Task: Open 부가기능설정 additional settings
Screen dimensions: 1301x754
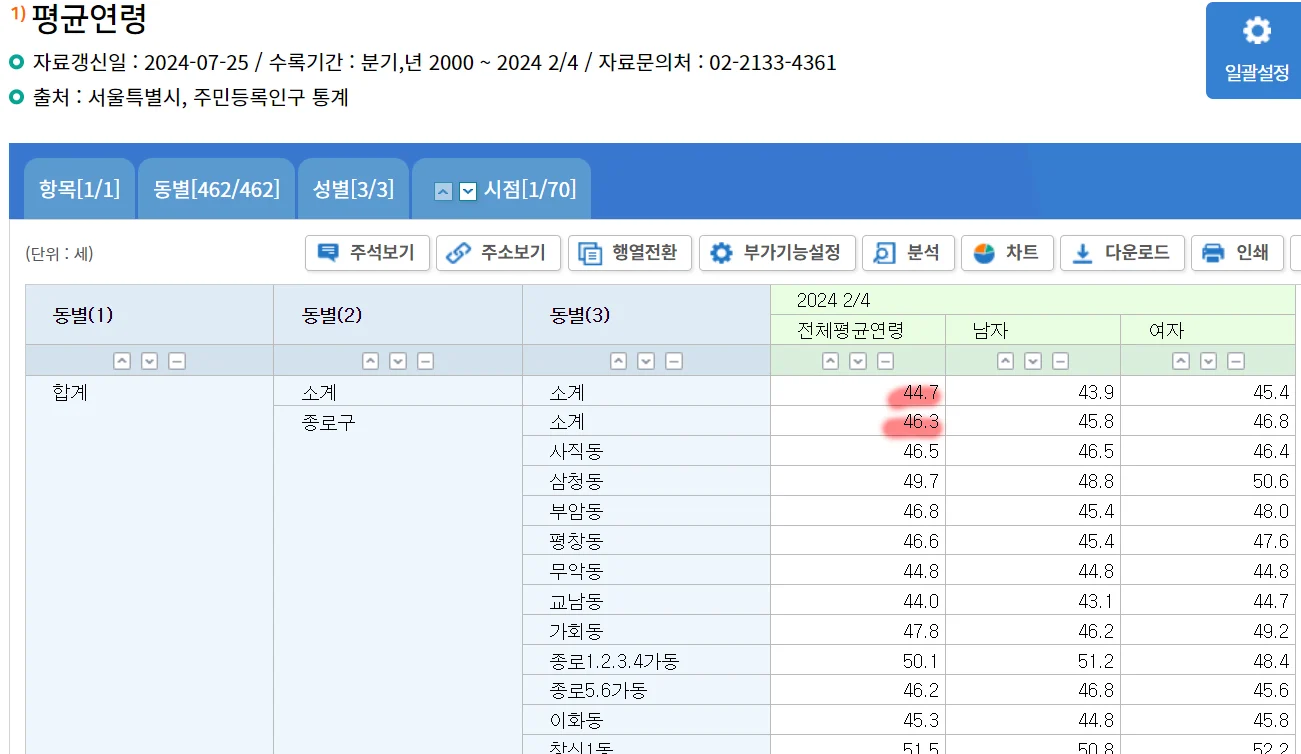Action: click(x=777, y=253)
